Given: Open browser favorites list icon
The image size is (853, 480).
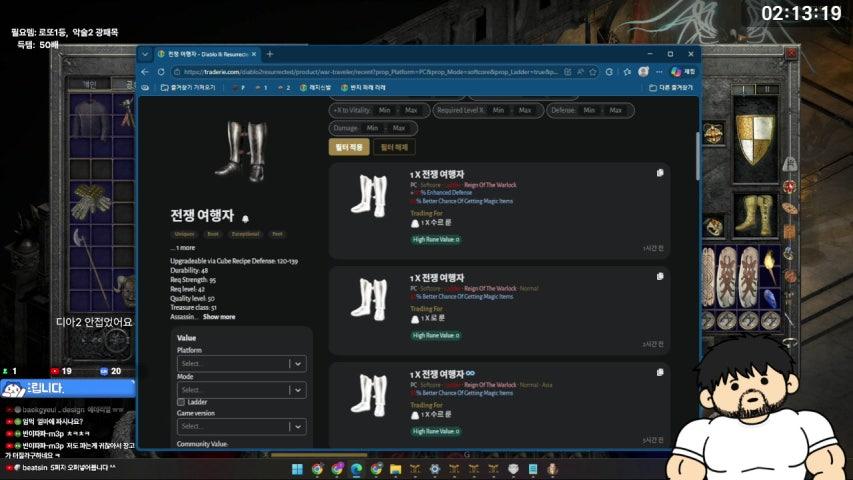Looking at the screenshot, I should tap(627, 72).
